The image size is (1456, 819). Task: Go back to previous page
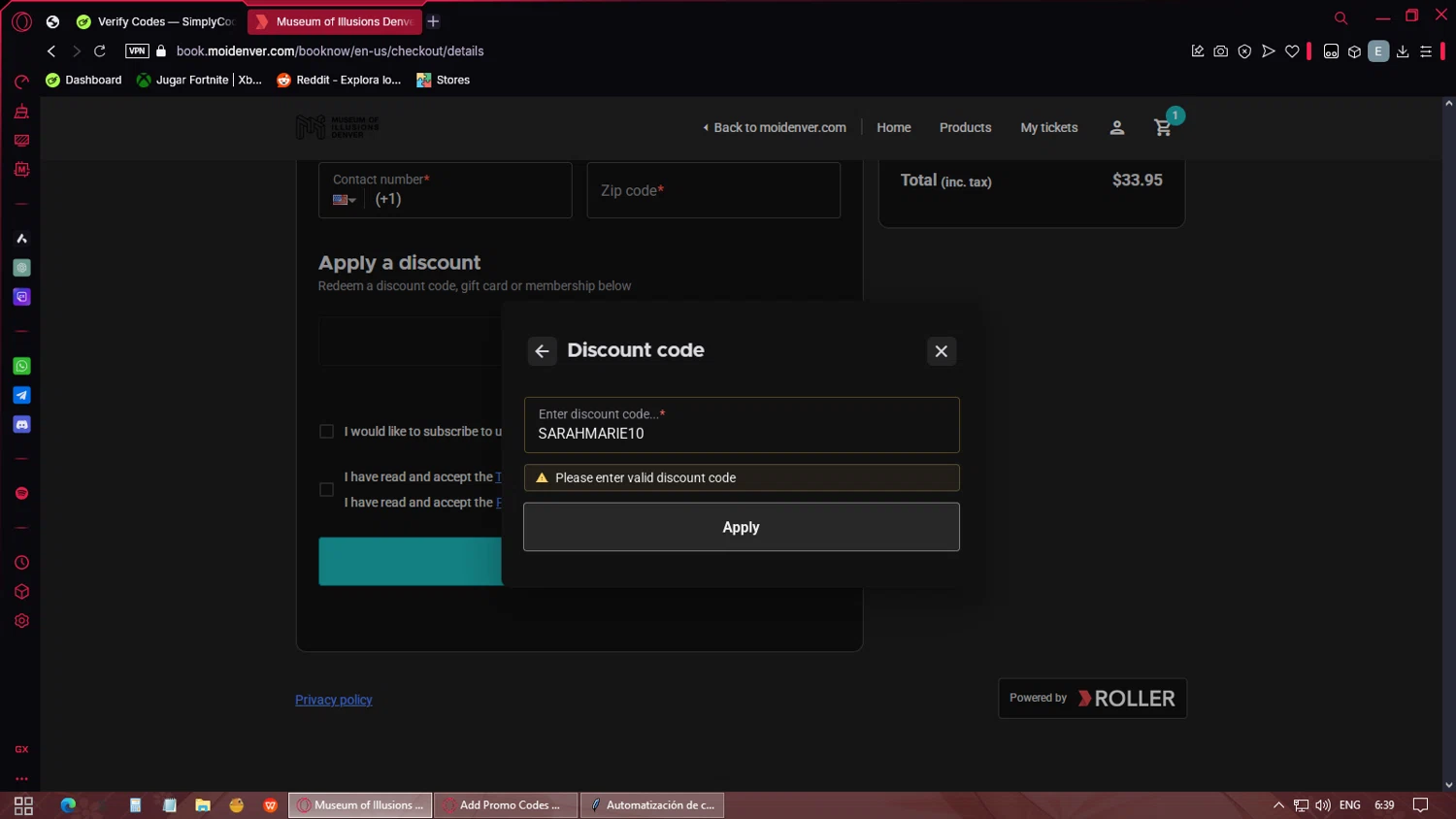(x=51, y=51)
